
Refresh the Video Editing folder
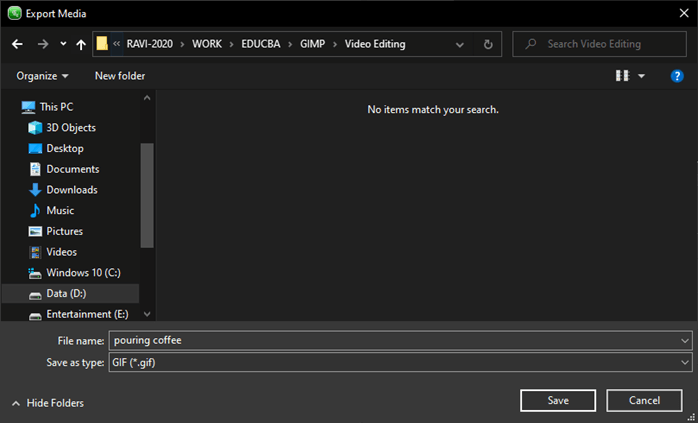(x=488, y=44)
